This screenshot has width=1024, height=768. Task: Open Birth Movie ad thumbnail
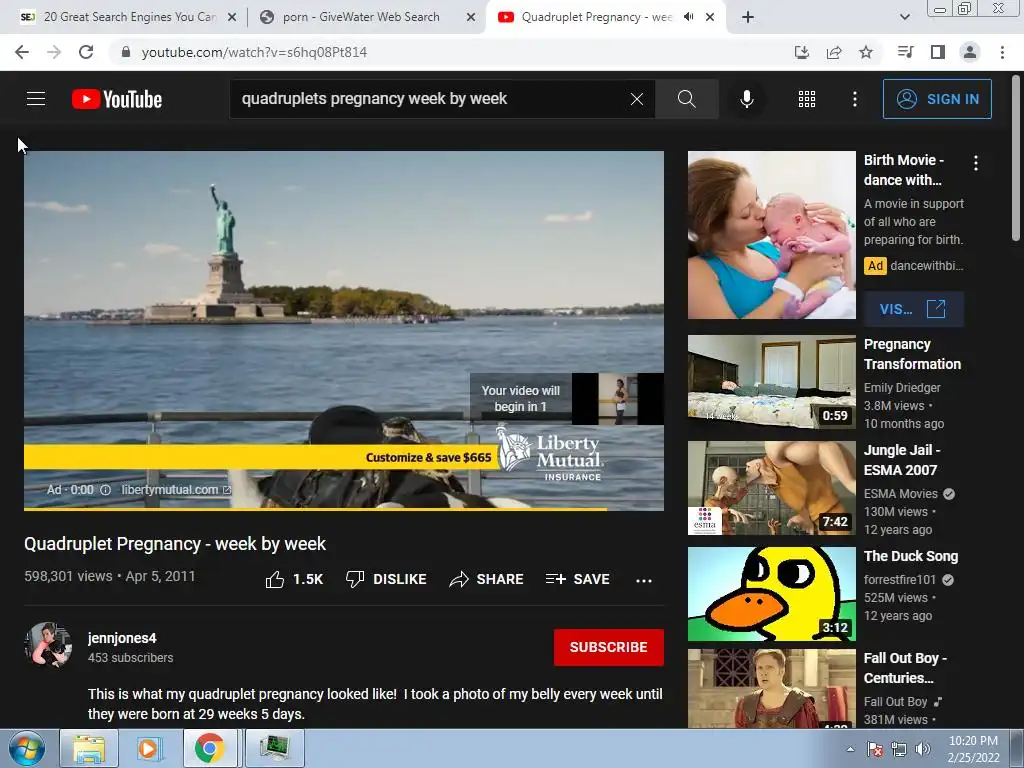(x=771, y=235)
